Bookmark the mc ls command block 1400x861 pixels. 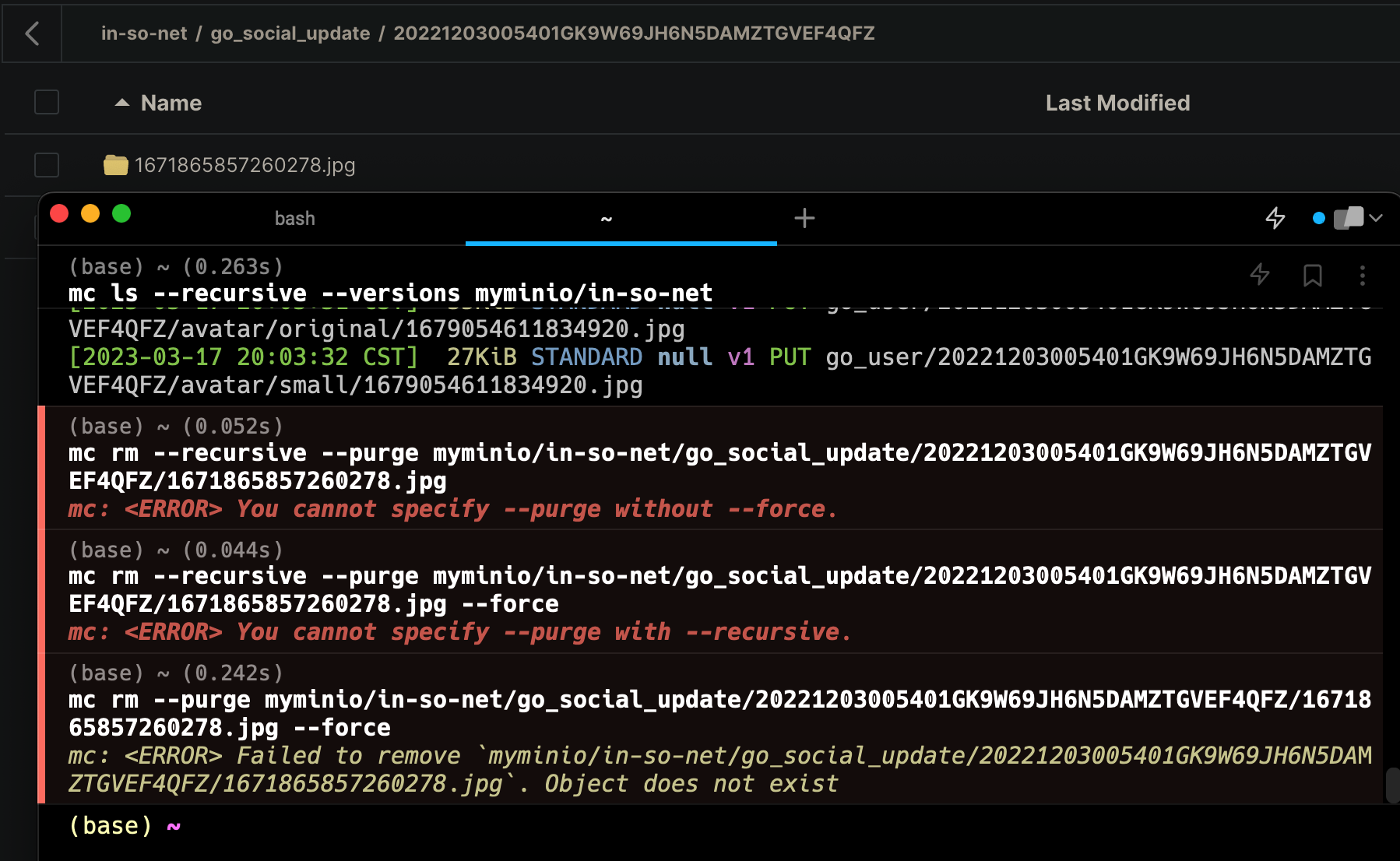(x=1314, y=275)
